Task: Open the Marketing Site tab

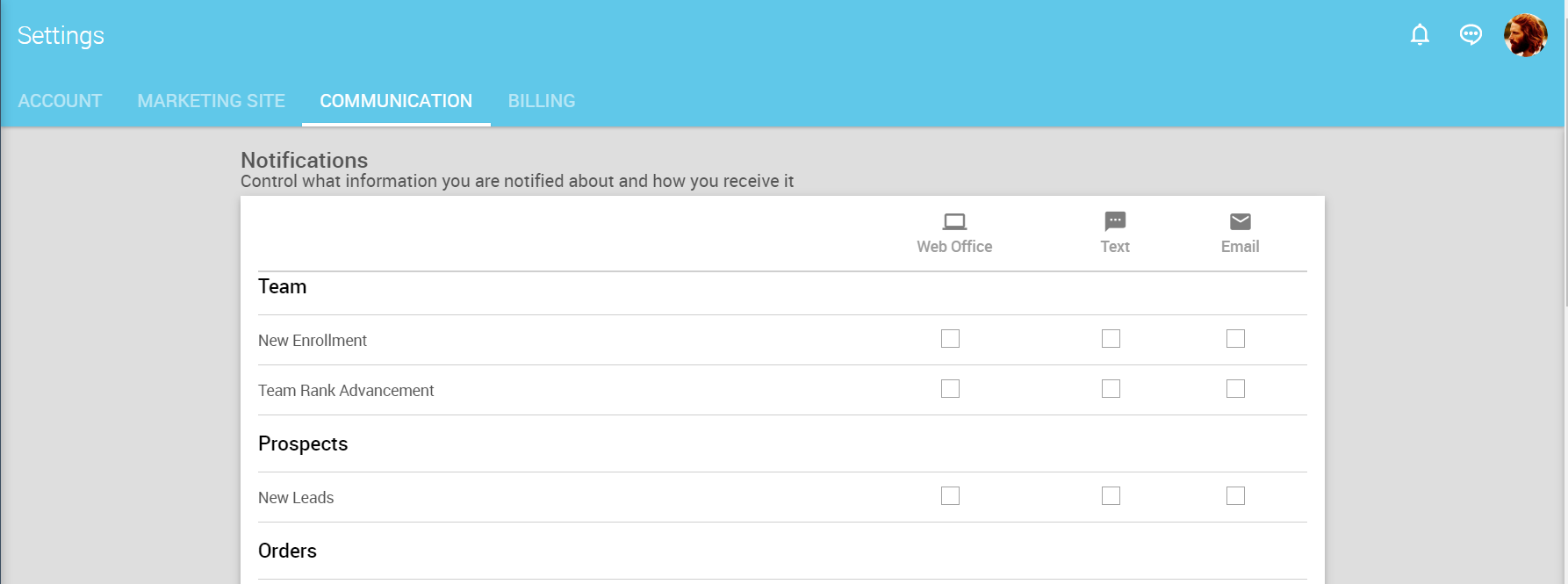Action: [x=211, y=101]
